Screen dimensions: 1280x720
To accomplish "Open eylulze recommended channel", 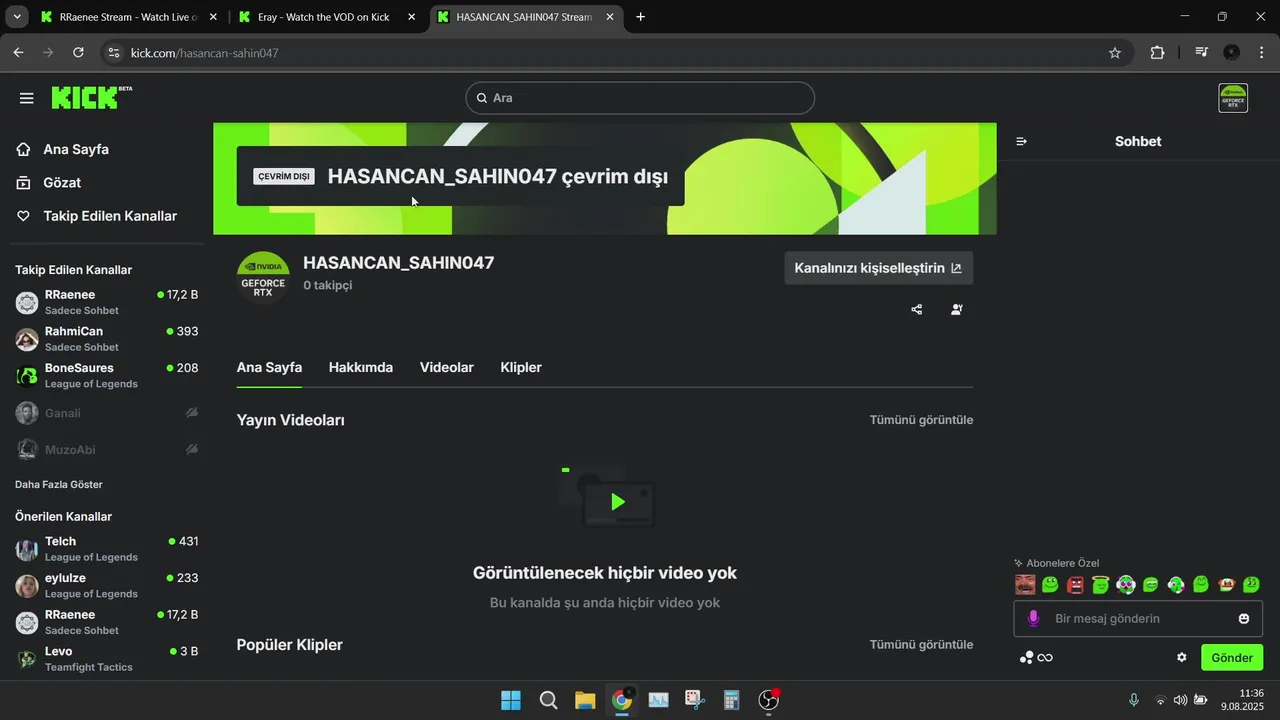I will [106, 585].
